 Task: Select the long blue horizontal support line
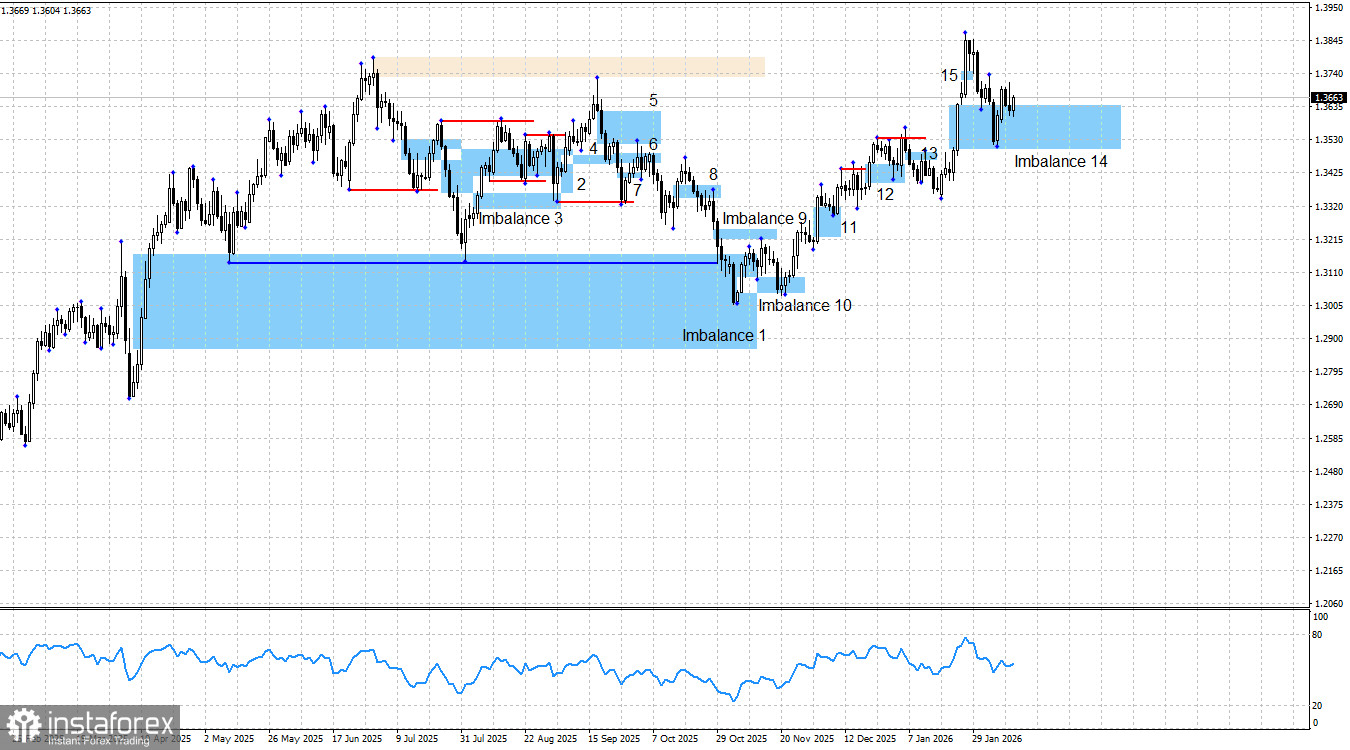[474, 263]
